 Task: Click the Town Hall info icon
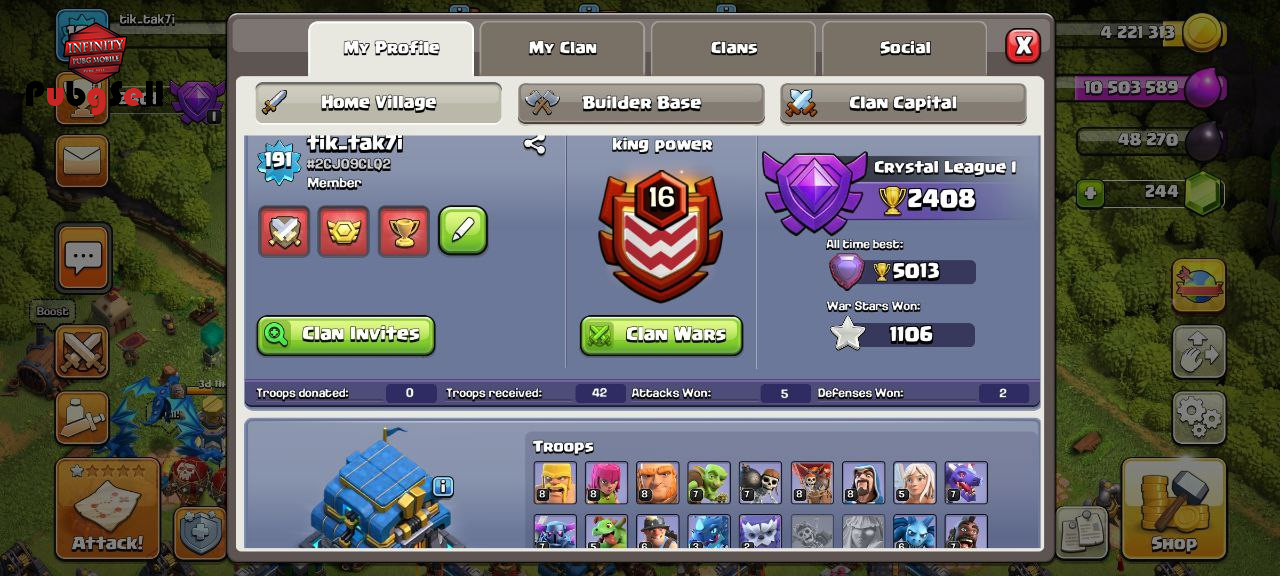pyautogui.click(x=443, y=486)
